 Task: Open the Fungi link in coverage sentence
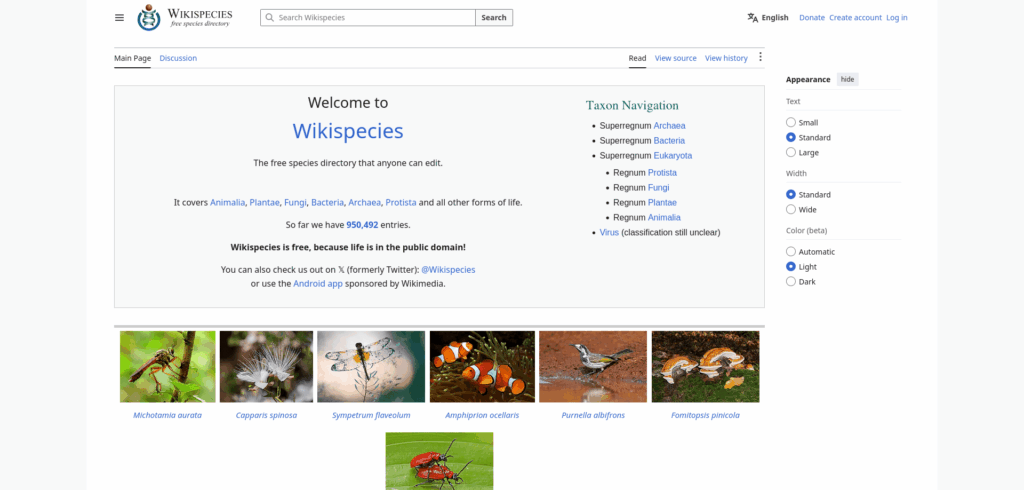(x=295, y=203)
